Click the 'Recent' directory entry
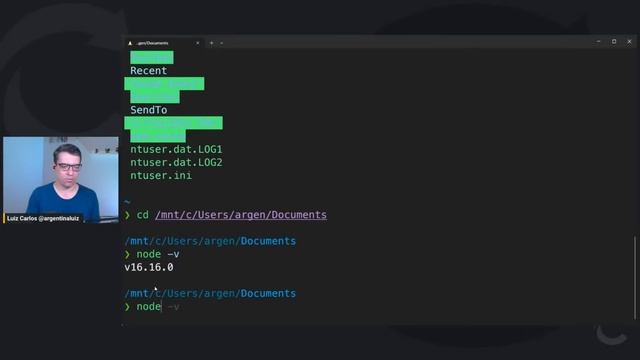This screenshot has width=640, height=360. tap(149, 71)
